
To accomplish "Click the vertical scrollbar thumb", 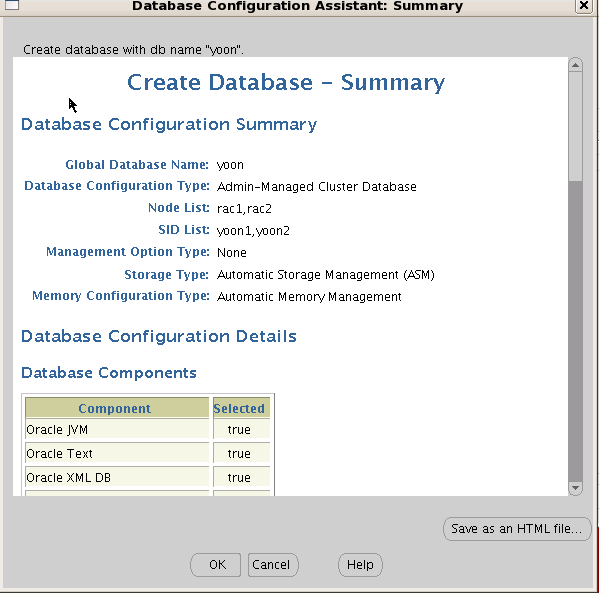I will pyautogui.click(x=575, y=126).
